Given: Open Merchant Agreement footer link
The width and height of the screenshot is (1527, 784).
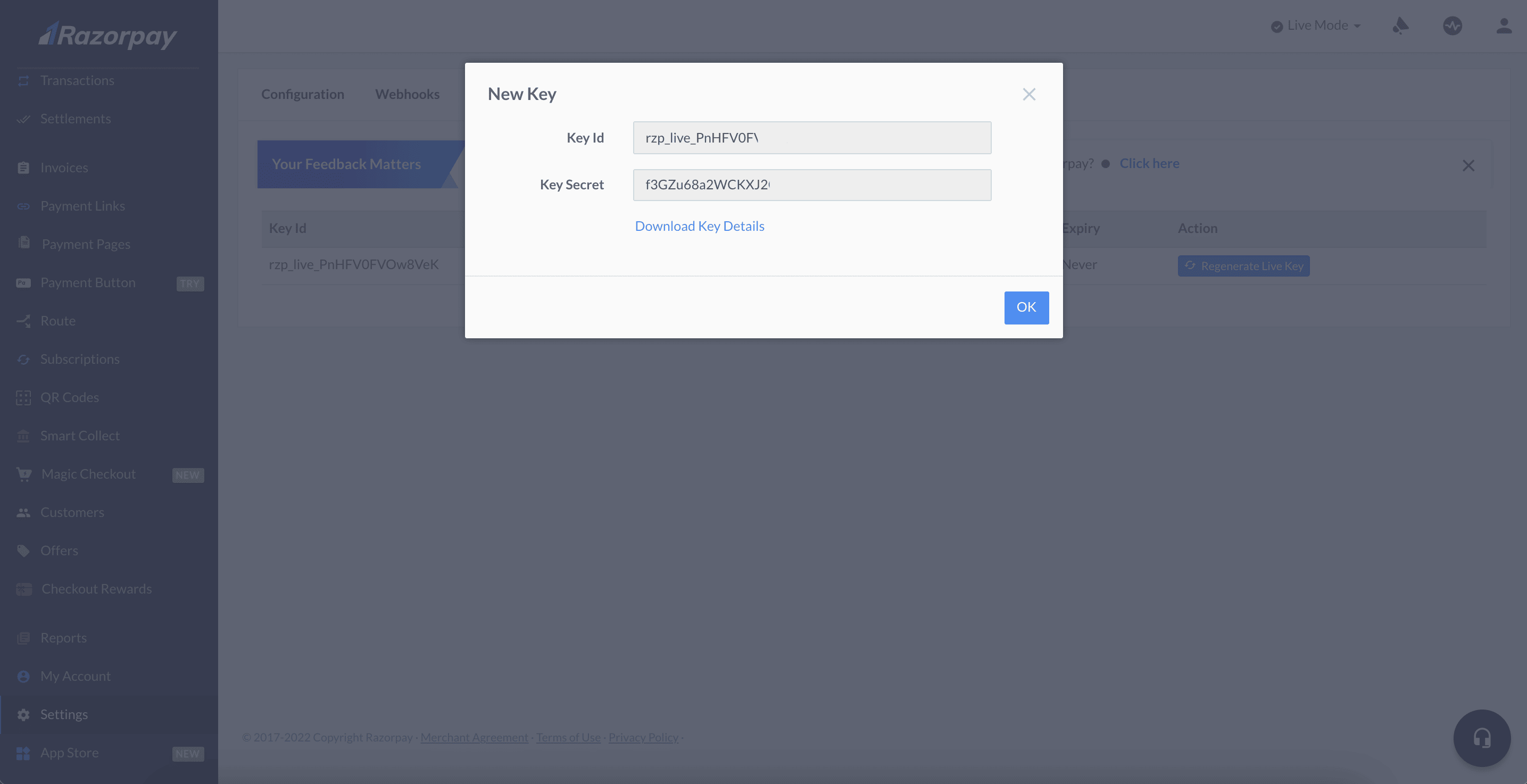Looking at the screenshot, I should (x=474, y=738).
